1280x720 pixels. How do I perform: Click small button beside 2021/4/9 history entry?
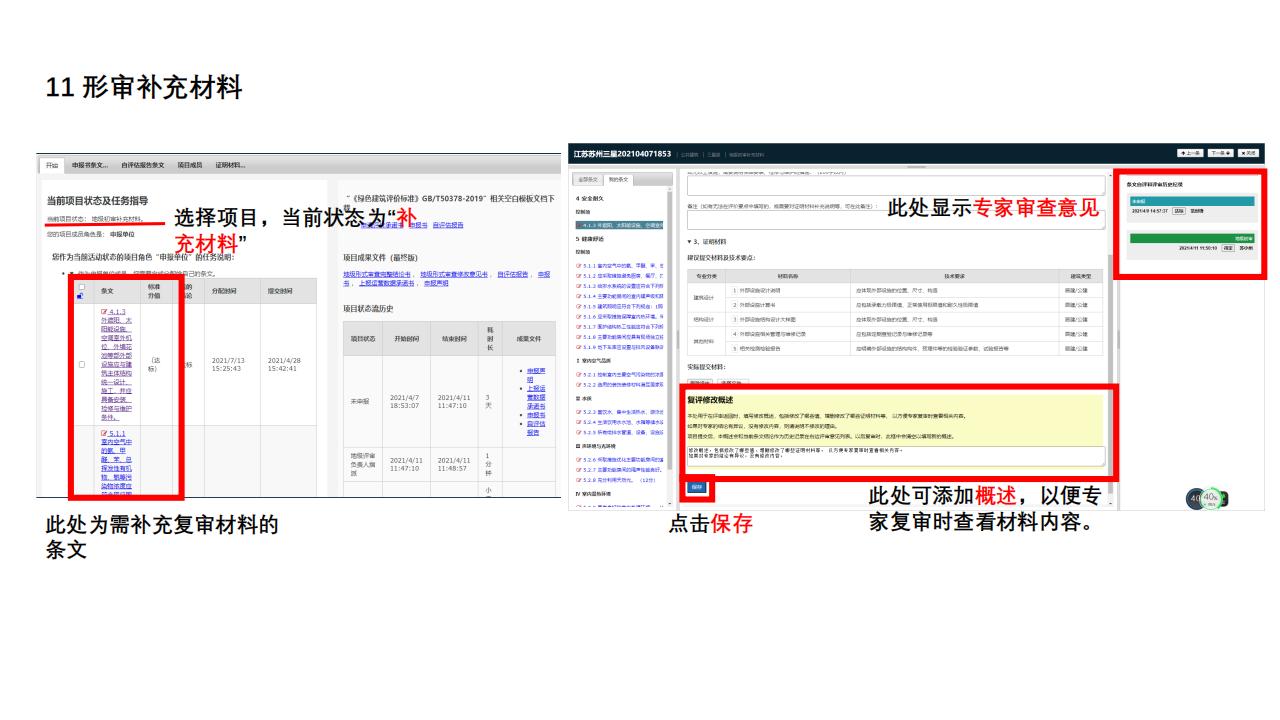pos(1179,211)
